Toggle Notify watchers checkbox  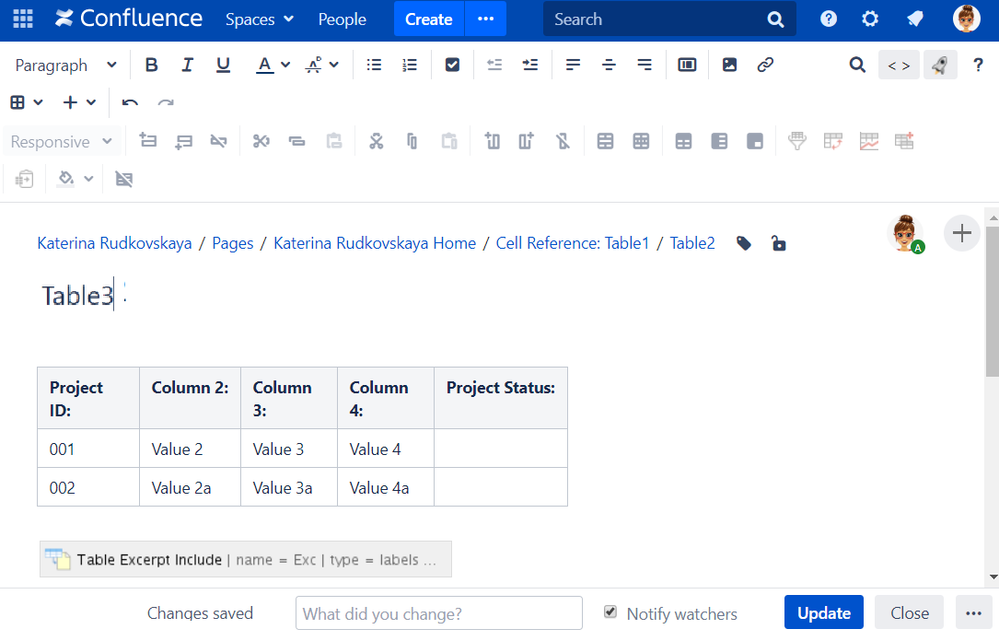(610, 612)
